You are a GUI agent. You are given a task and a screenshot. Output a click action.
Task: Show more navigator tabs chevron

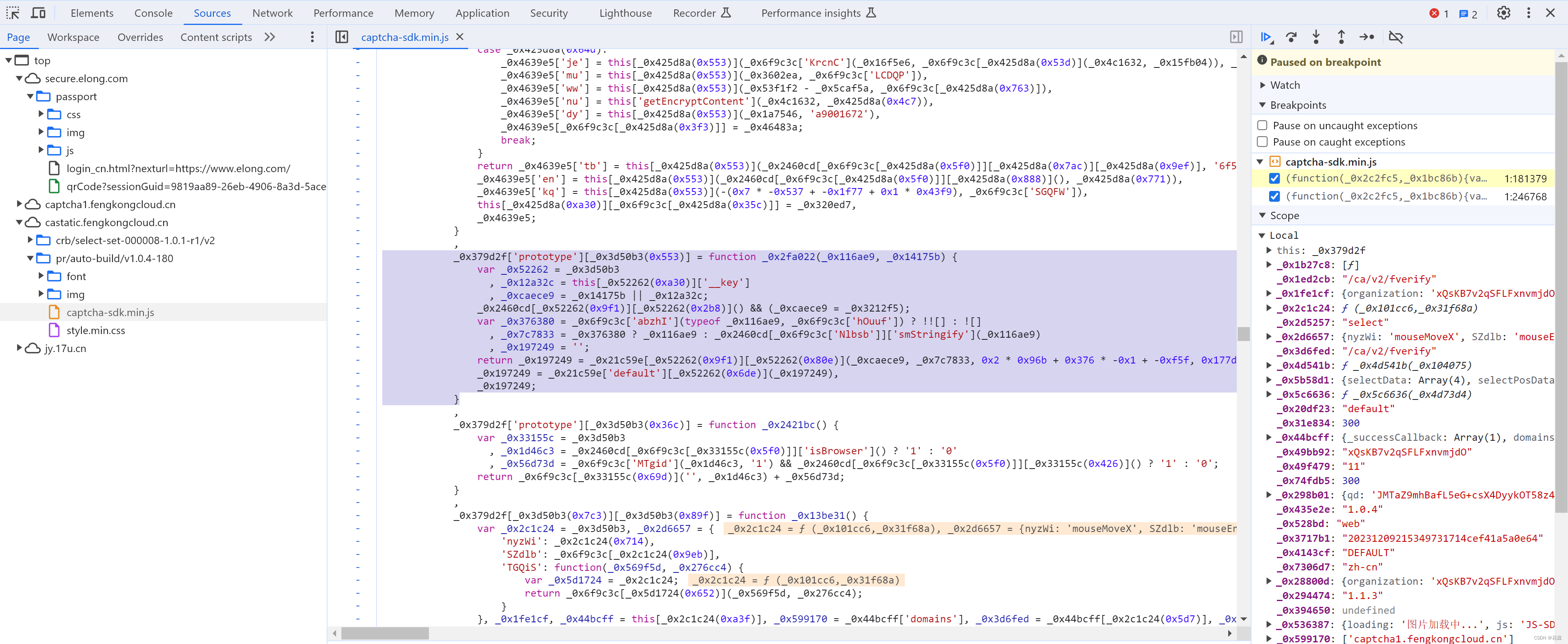pyautogui.click(x=270, y=37)
